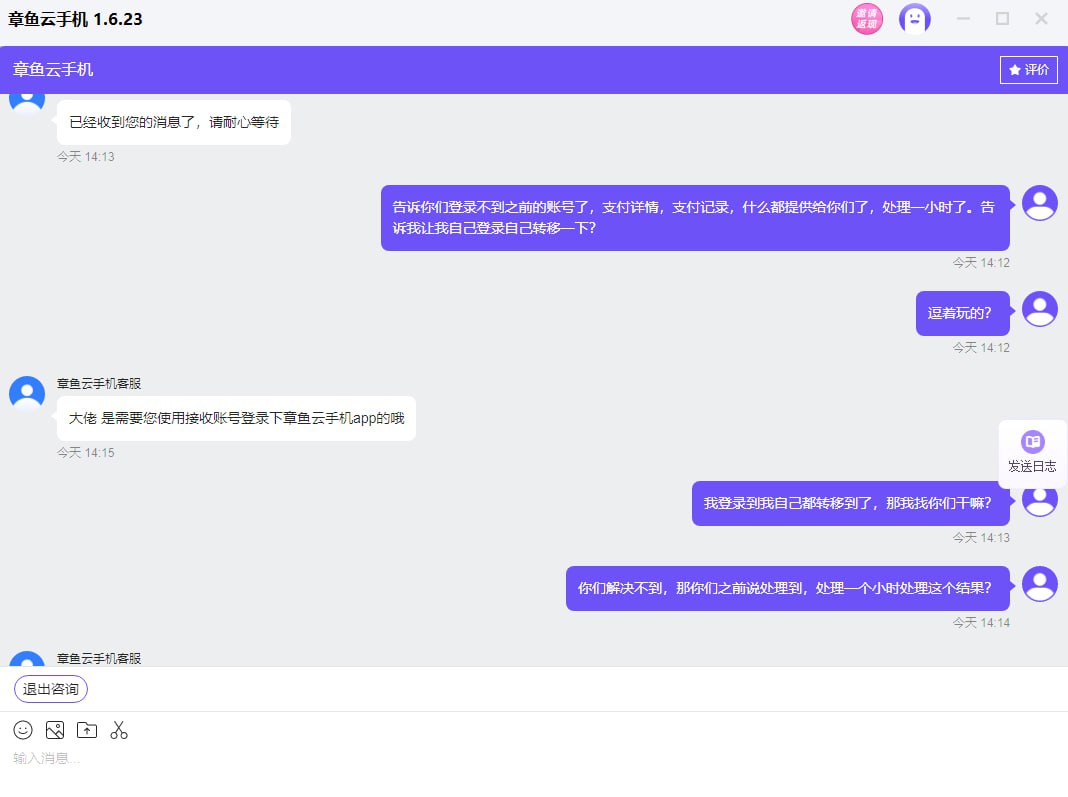Click user avatar beside 告诉你们登录不到 message
The image size is (1068, 797).
click(1040, 203)
